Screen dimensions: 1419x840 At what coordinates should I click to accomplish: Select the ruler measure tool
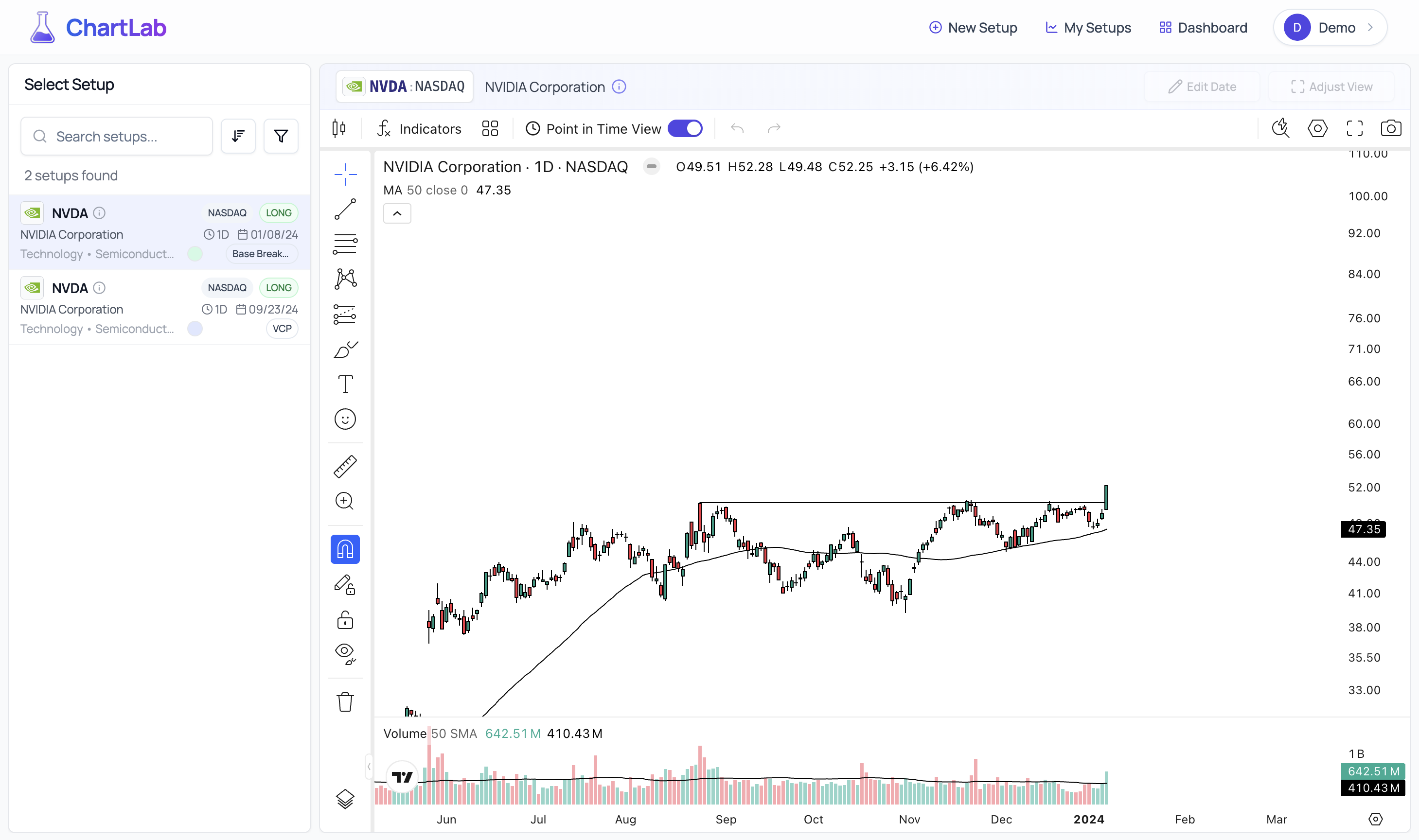pos(345,466)
